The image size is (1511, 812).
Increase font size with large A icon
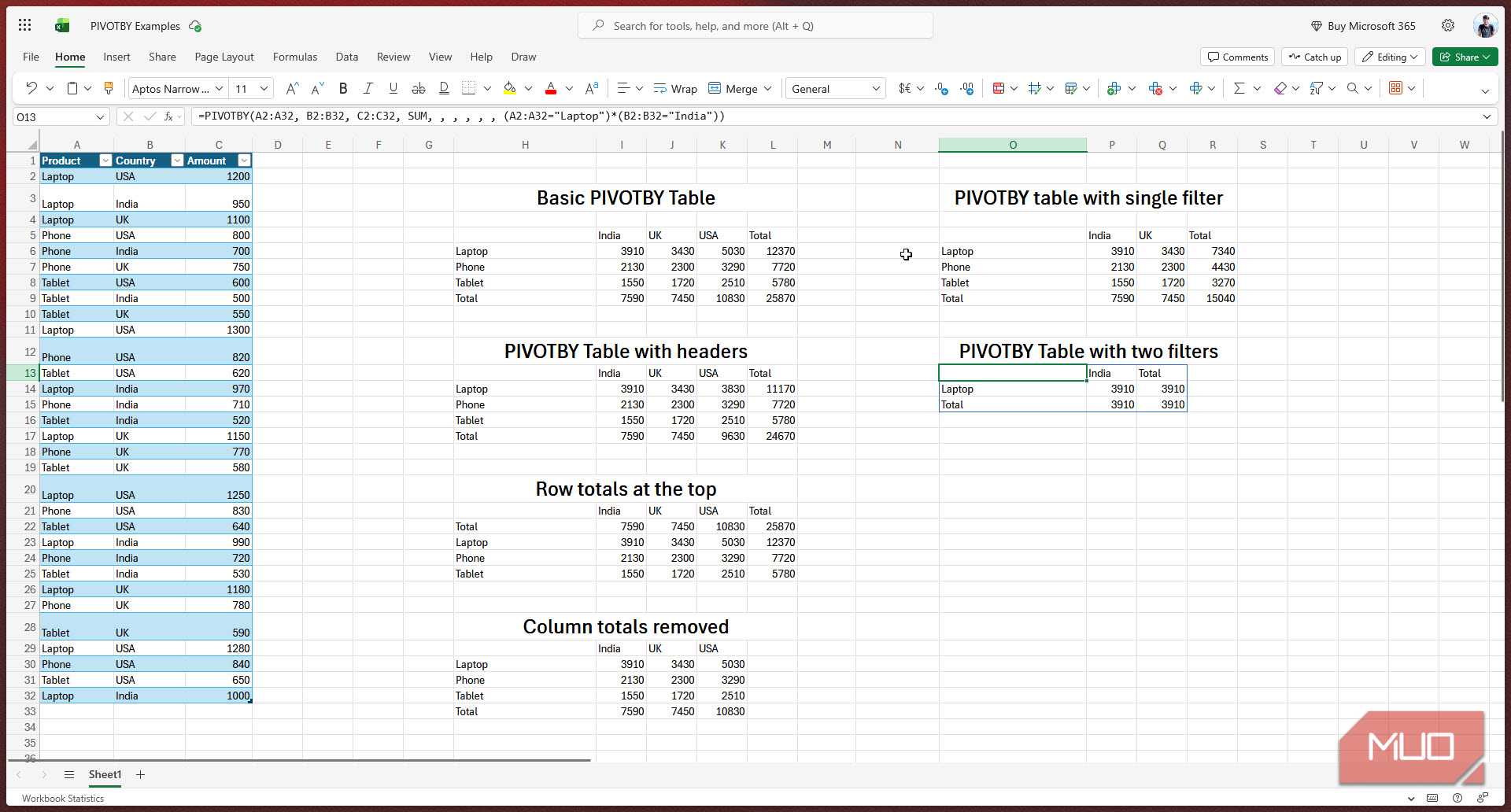click(x=292, y=88)
